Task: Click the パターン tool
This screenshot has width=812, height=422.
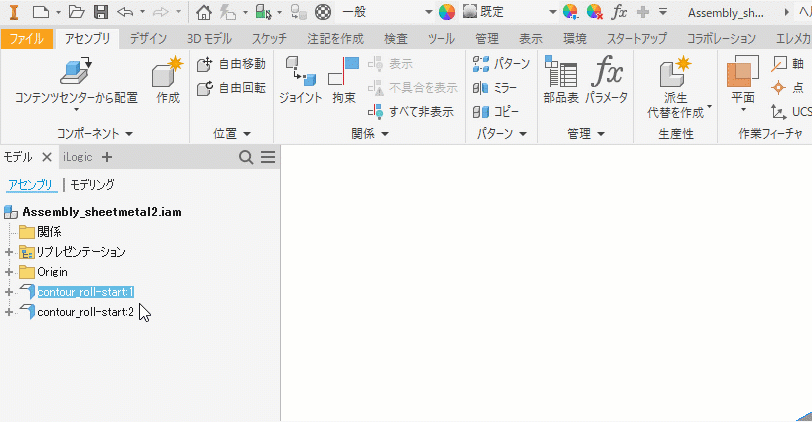Action: click(501, 64)
